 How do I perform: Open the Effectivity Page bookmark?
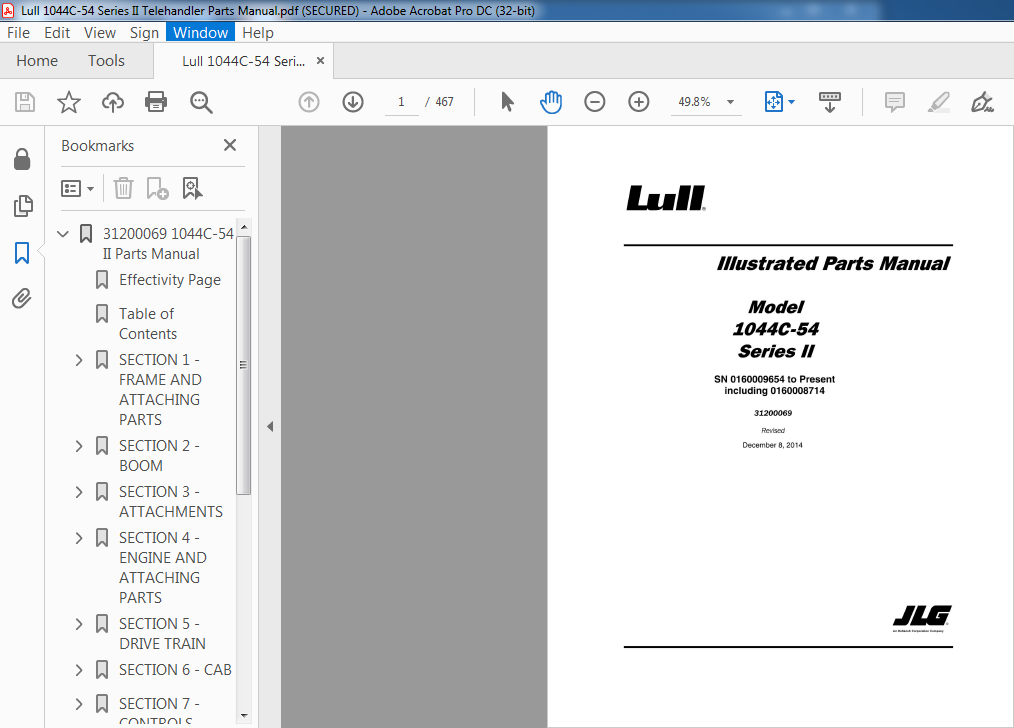[x=169, y=280]
